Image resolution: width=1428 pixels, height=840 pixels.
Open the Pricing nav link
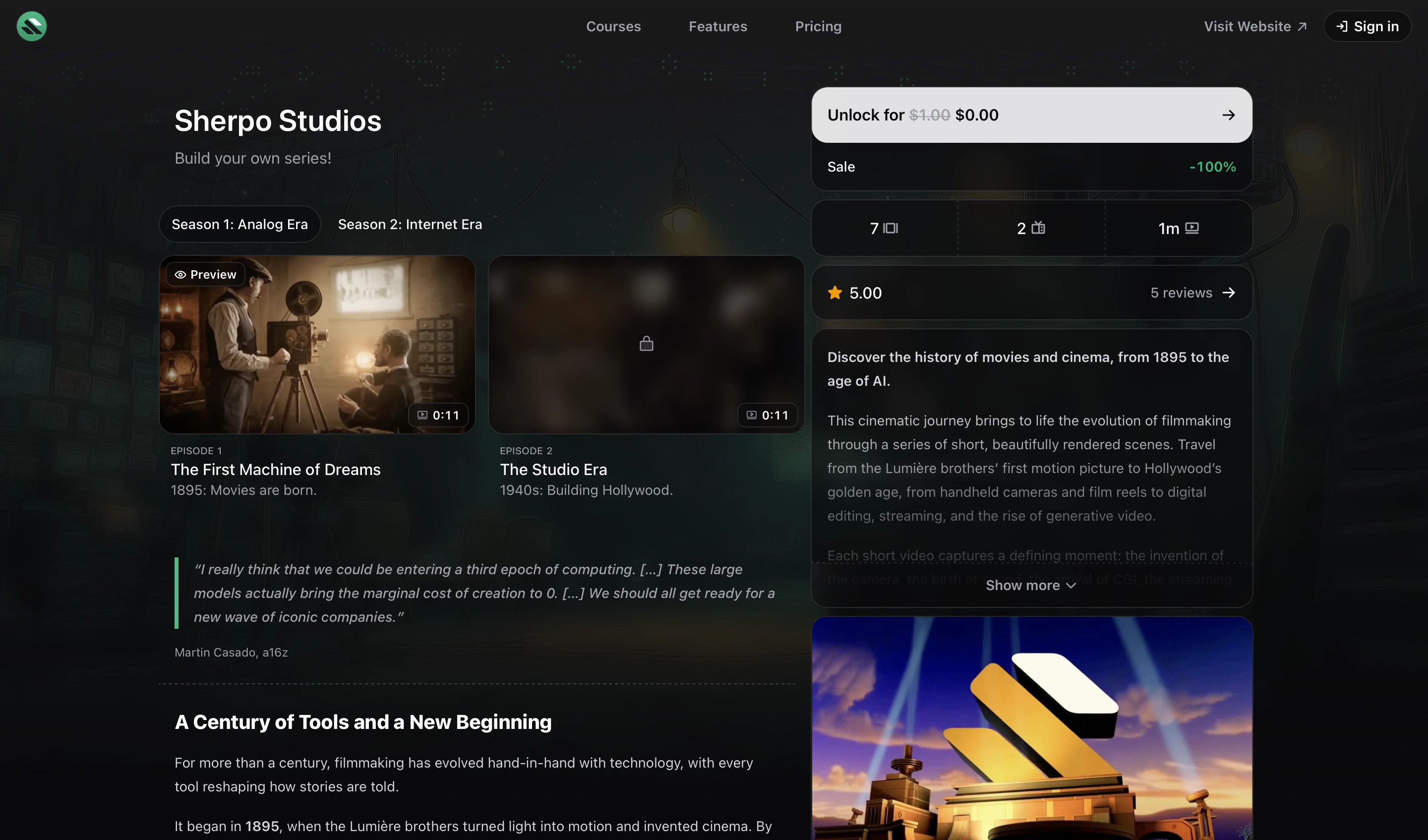coord(818,26)
